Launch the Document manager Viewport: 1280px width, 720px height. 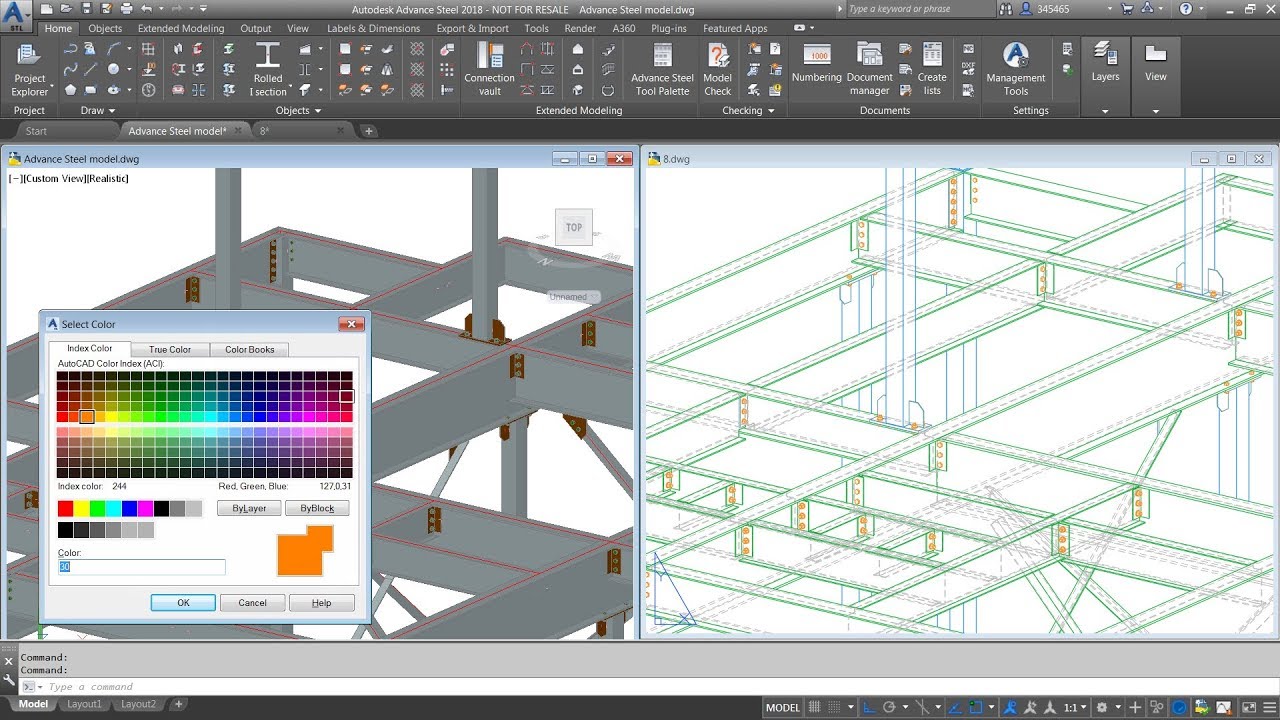click(869, 70)
